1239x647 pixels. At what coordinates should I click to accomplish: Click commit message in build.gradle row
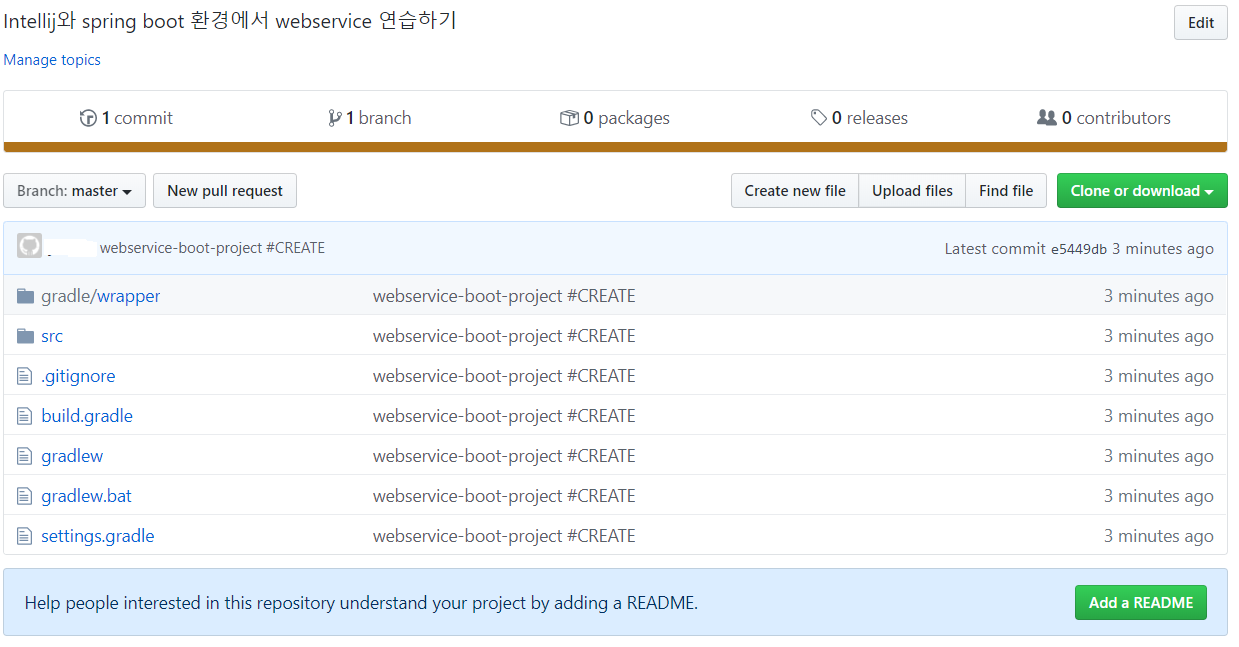point(504,416)
